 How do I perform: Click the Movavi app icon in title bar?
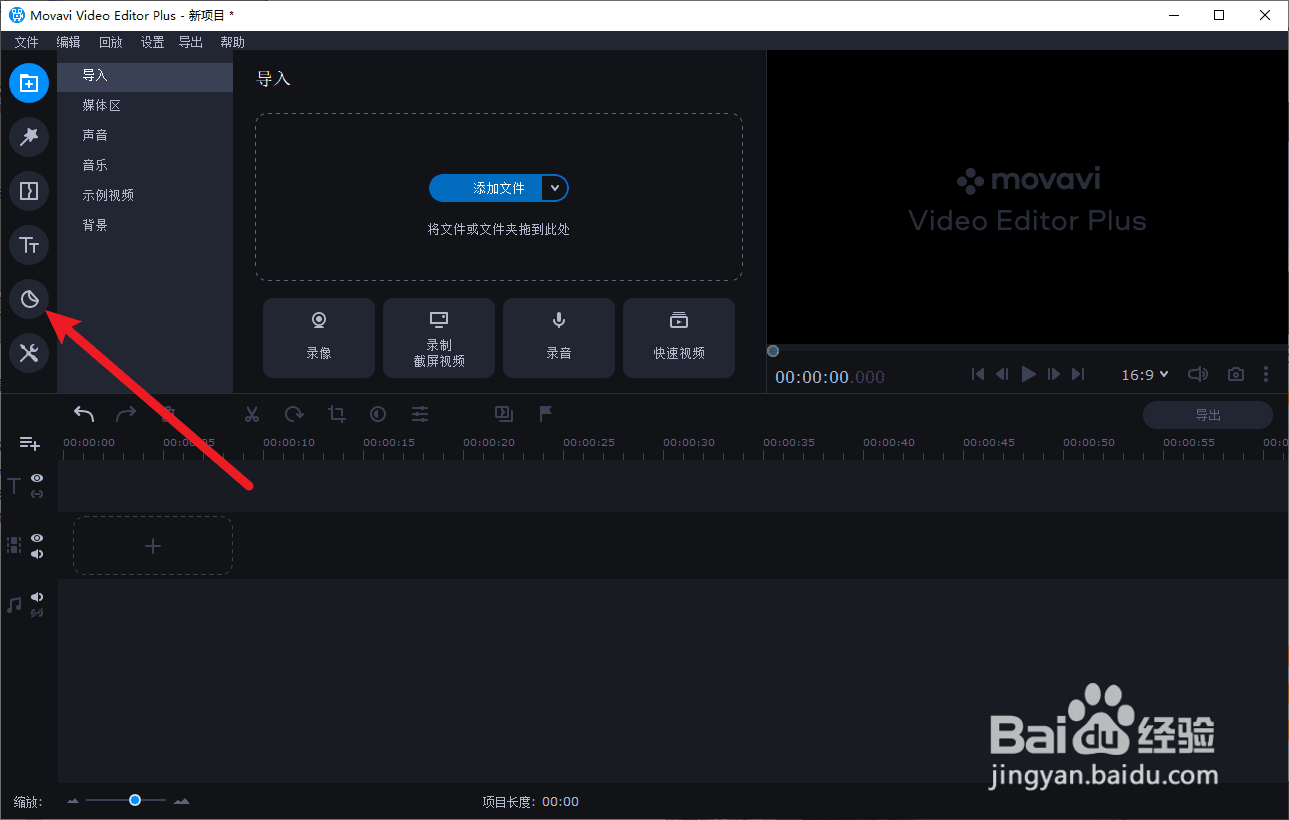pyautogui.click(x=17, y=15)
